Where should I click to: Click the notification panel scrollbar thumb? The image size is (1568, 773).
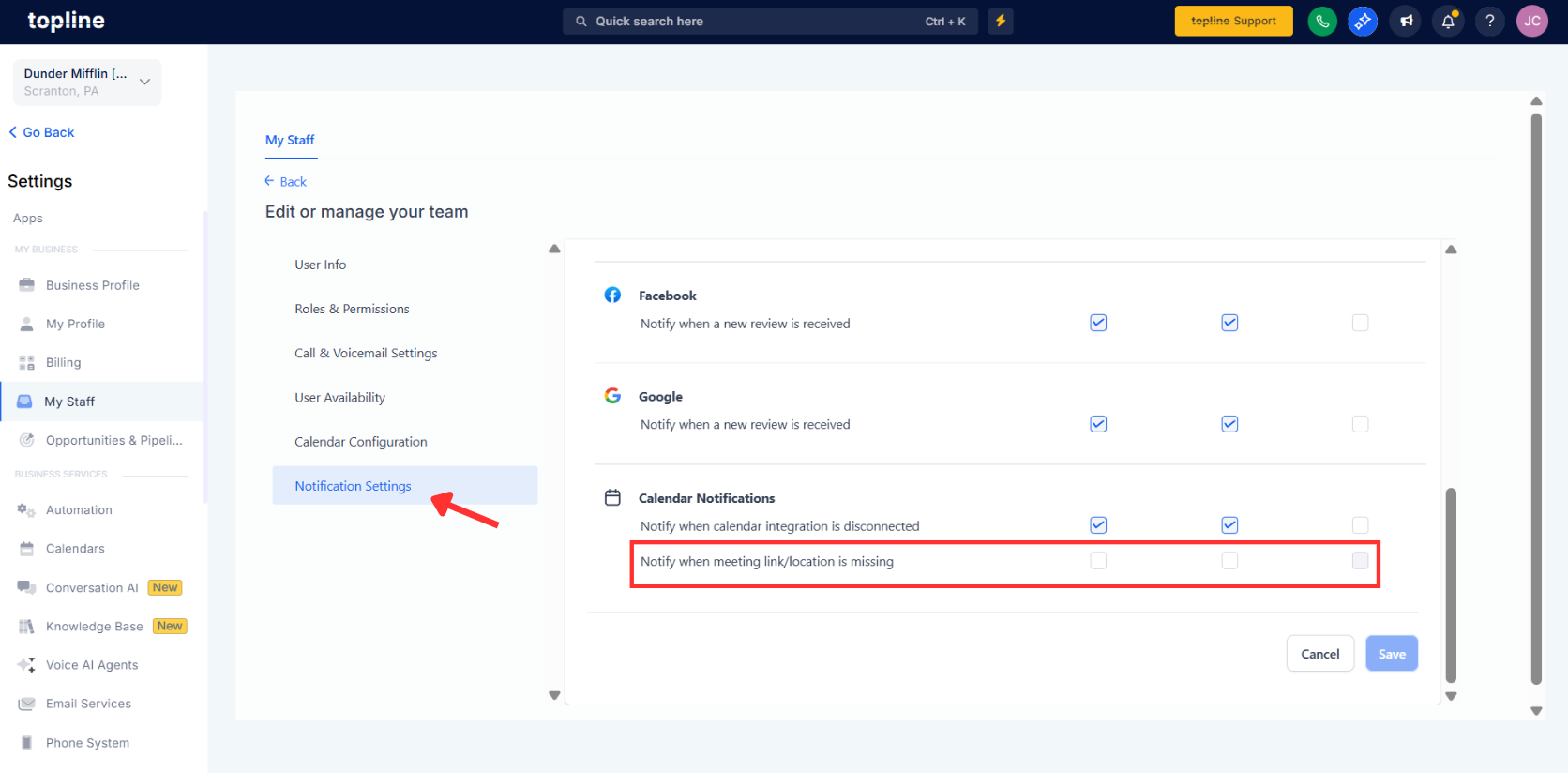click(x=1451, y=584)
